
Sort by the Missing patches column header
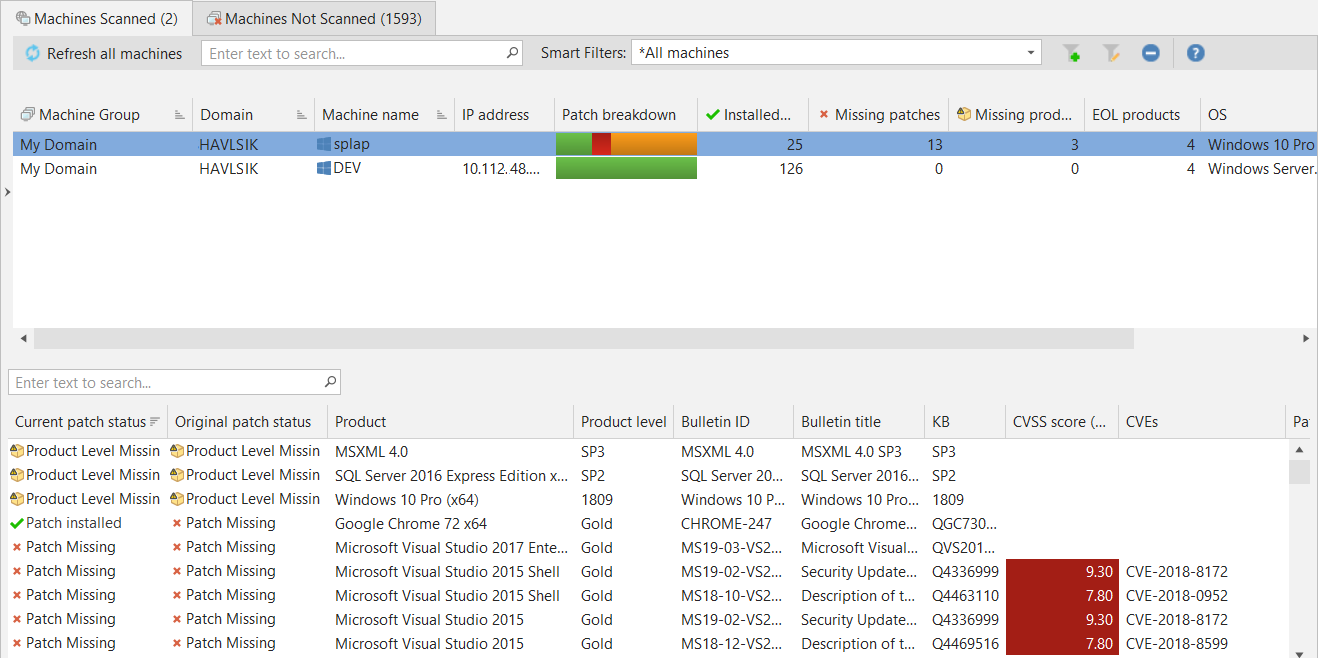pos(879,115)
